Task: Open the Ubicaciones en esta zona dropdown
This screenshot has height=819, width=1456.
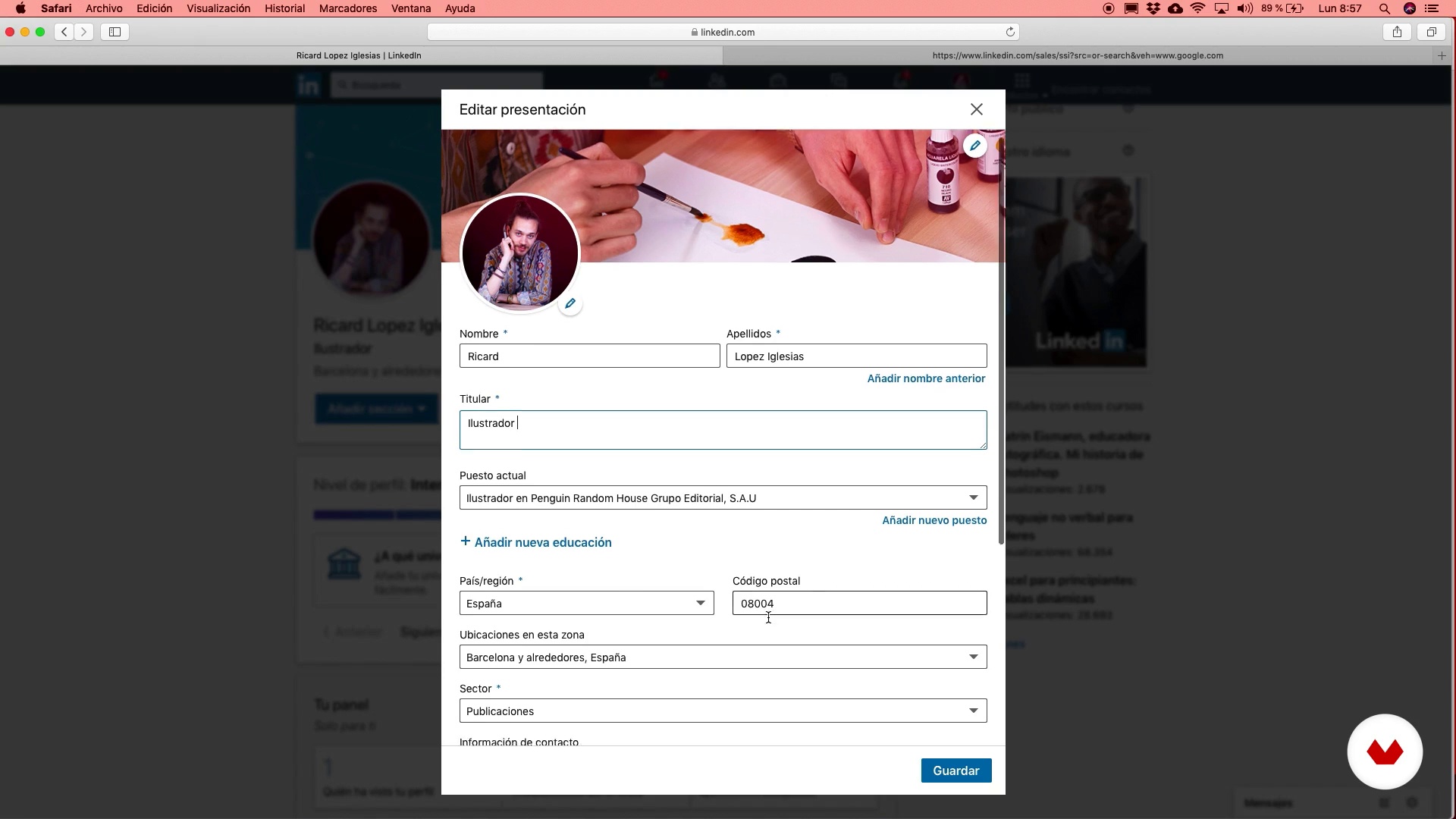Action: [x=723, y=657]
